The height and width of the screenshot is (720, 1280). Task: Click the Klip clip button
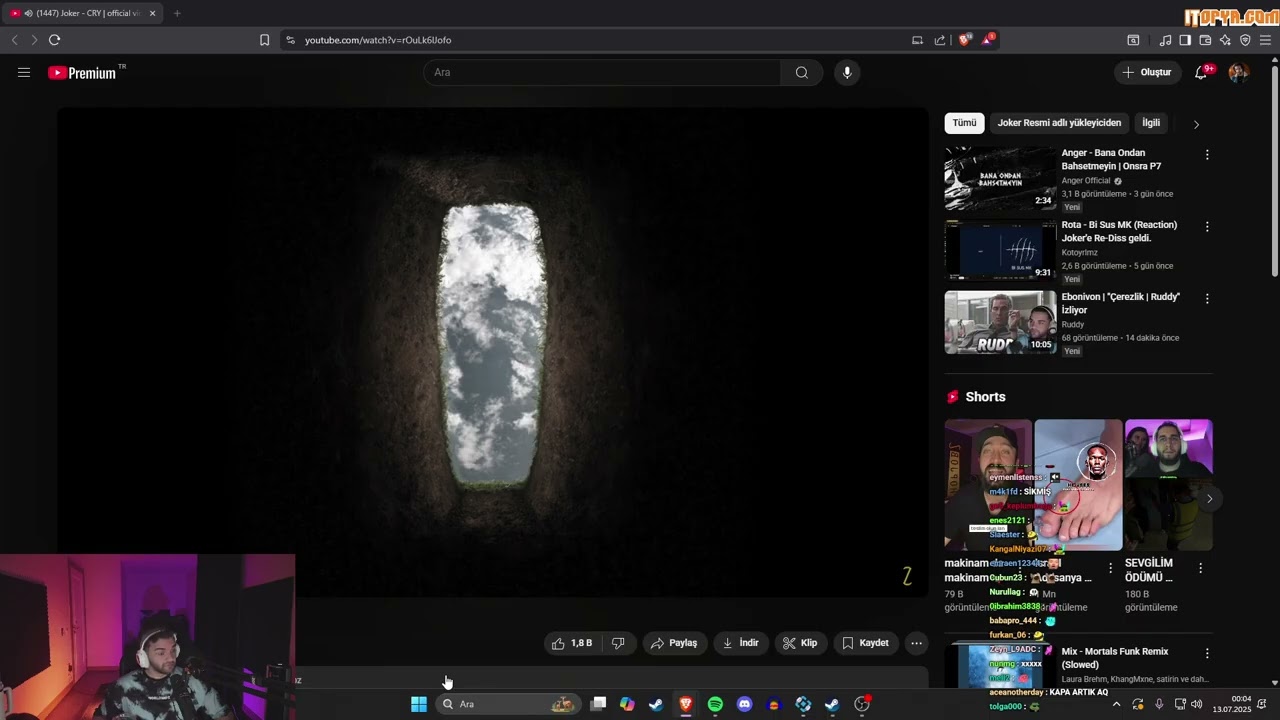[x=801, y=643]
